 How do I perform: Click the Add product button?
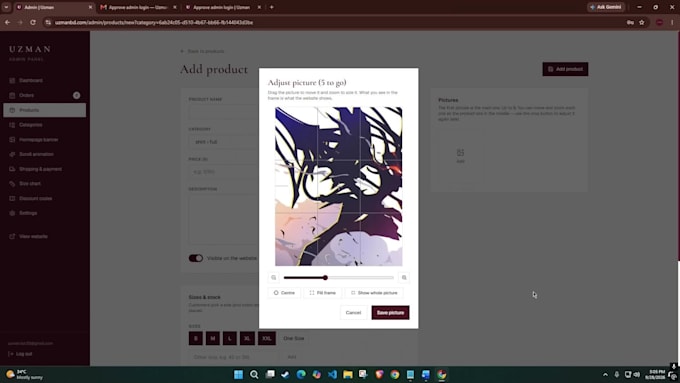[565, 69]
